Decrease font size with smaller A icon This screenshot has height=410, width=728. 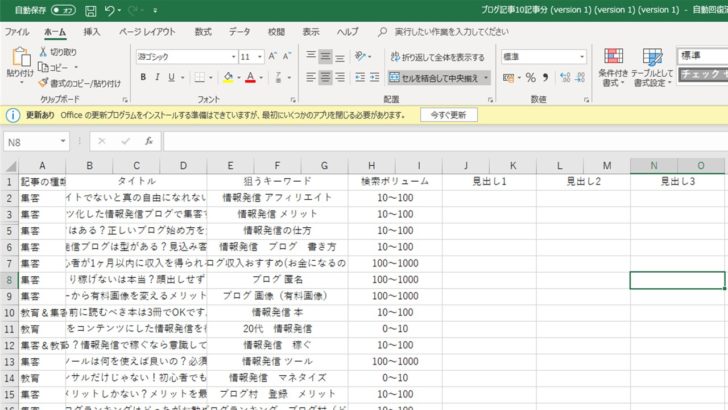(x=287, y=56)
